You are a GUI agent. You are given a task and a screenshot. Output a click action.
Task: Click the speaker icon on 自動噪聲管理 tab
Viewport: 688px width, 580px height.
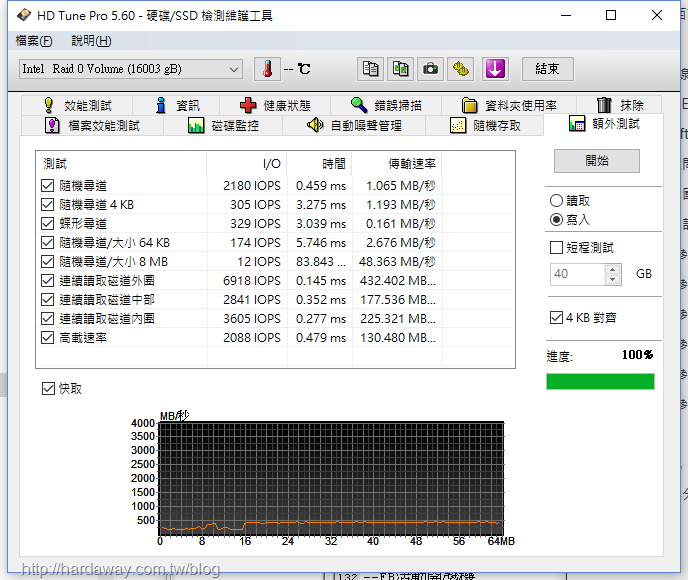click(x=315, y=125)
